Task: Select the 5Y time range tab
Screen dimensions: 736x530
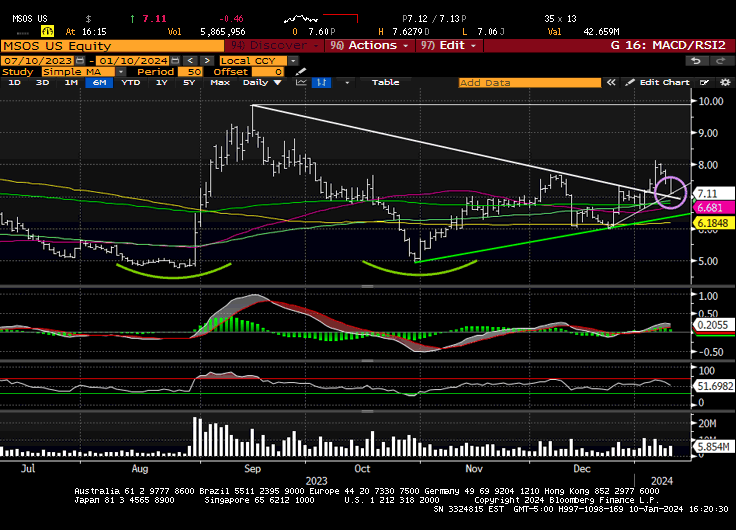Action: tap(189, 83)
